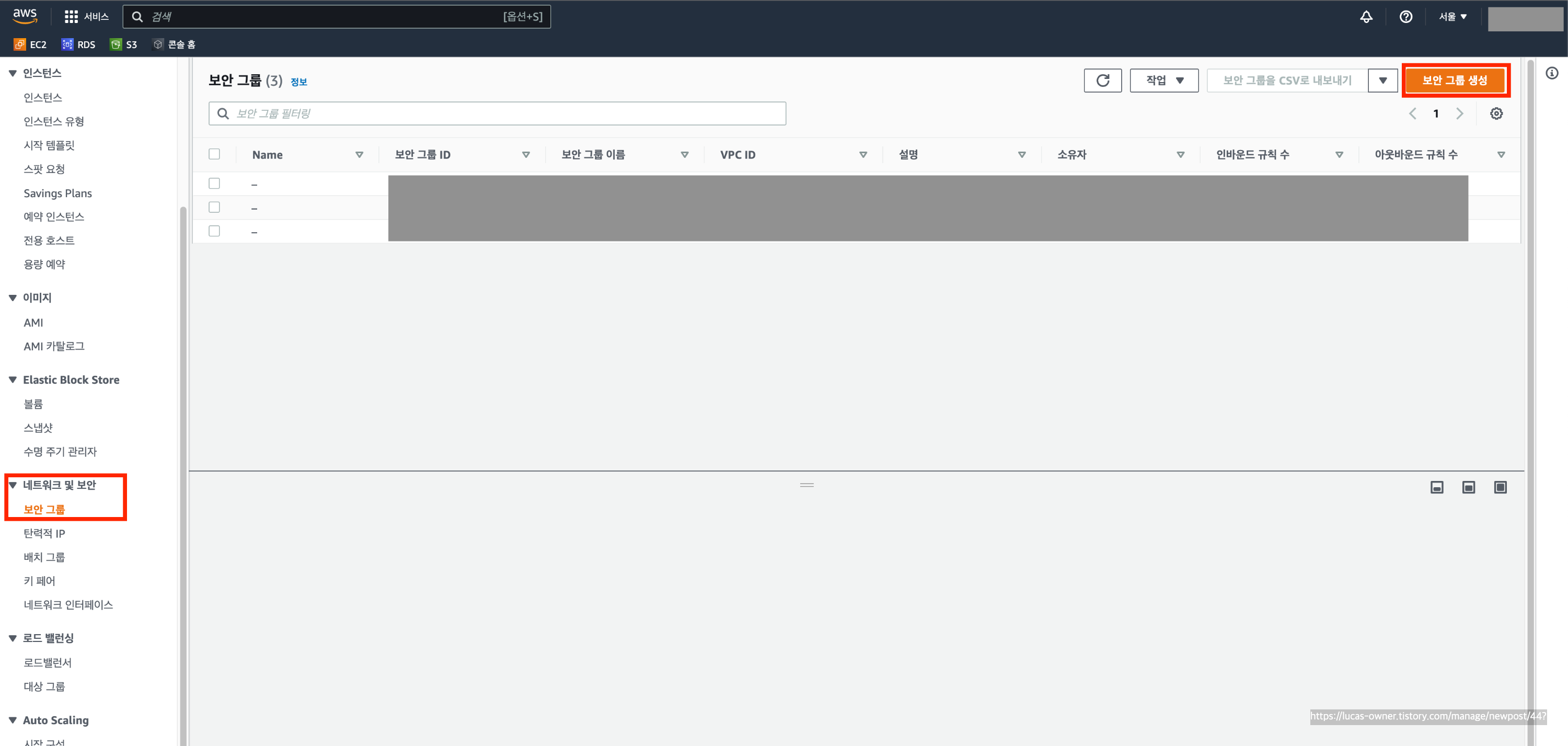The height and width of the screenshot is (746, 1568).
Task: Maximize the bottom details panel icon
Action: (1500, 487)
